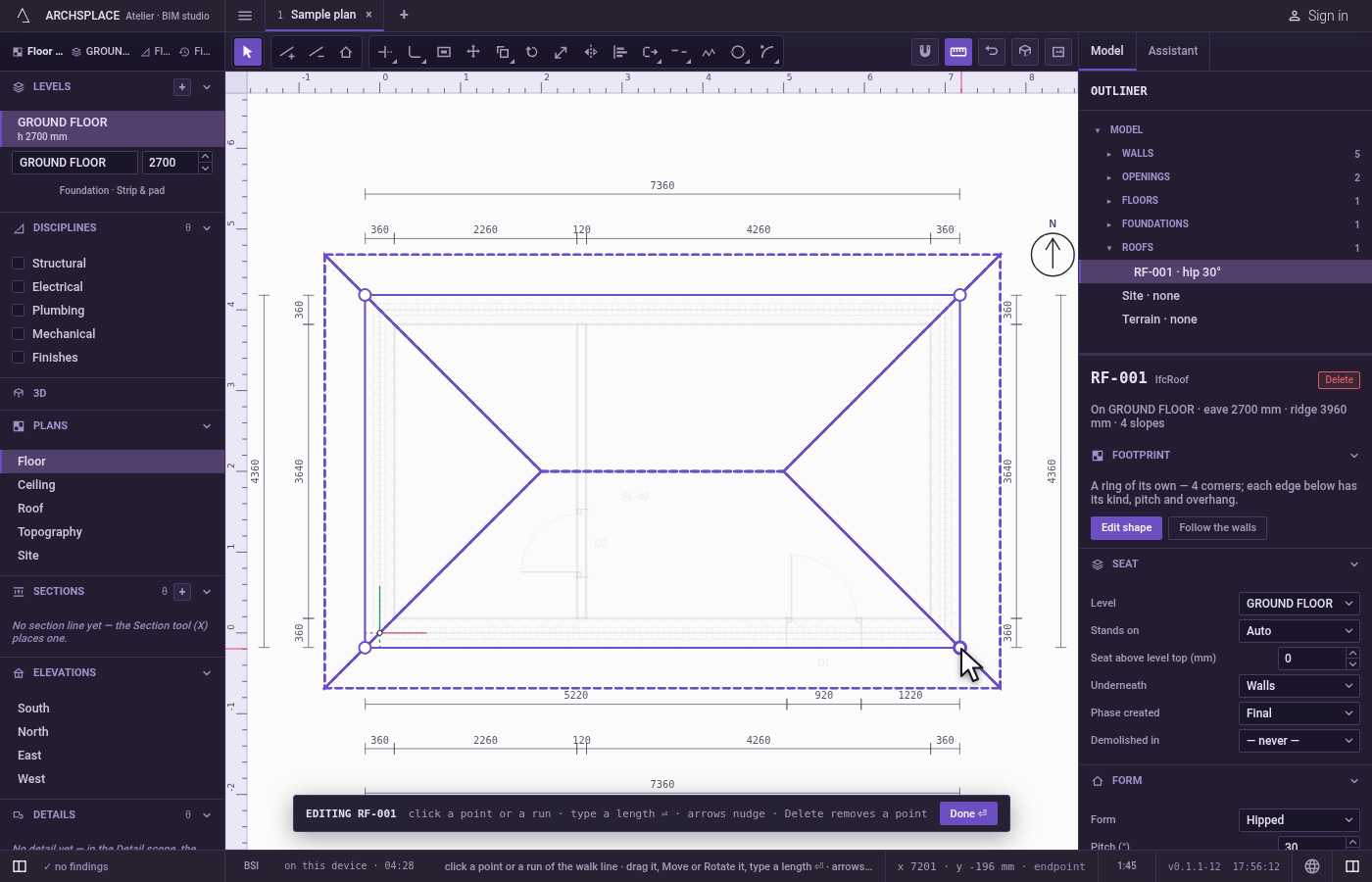Open the Level GROUND FLOOR dropdown
Screen dimensions: 1372x882
tap(1299, 604)
